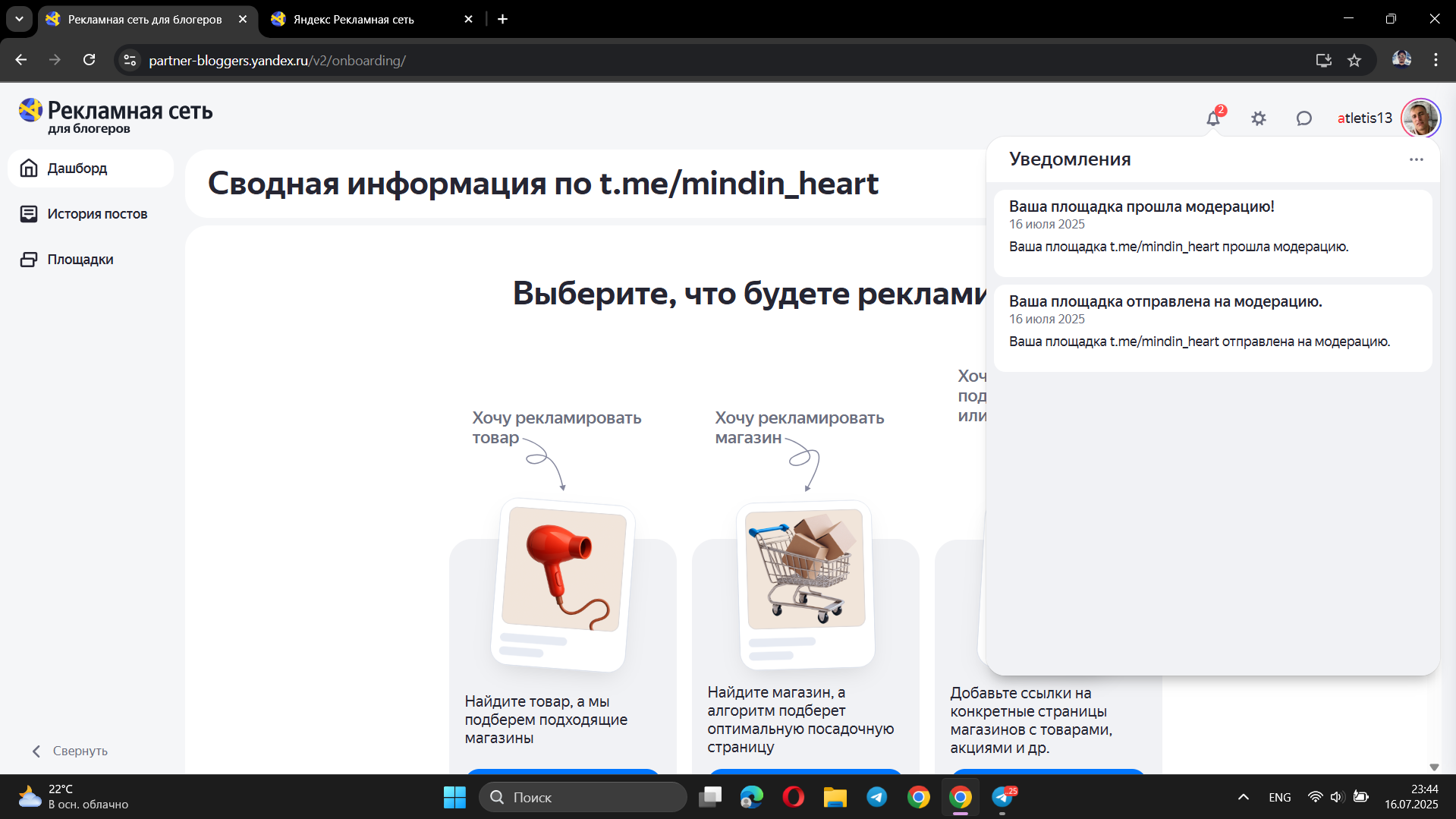The width and height of the screenshot is (1456, 819).
Task: Open the notifications bell icon
Action: (1213, 118)
